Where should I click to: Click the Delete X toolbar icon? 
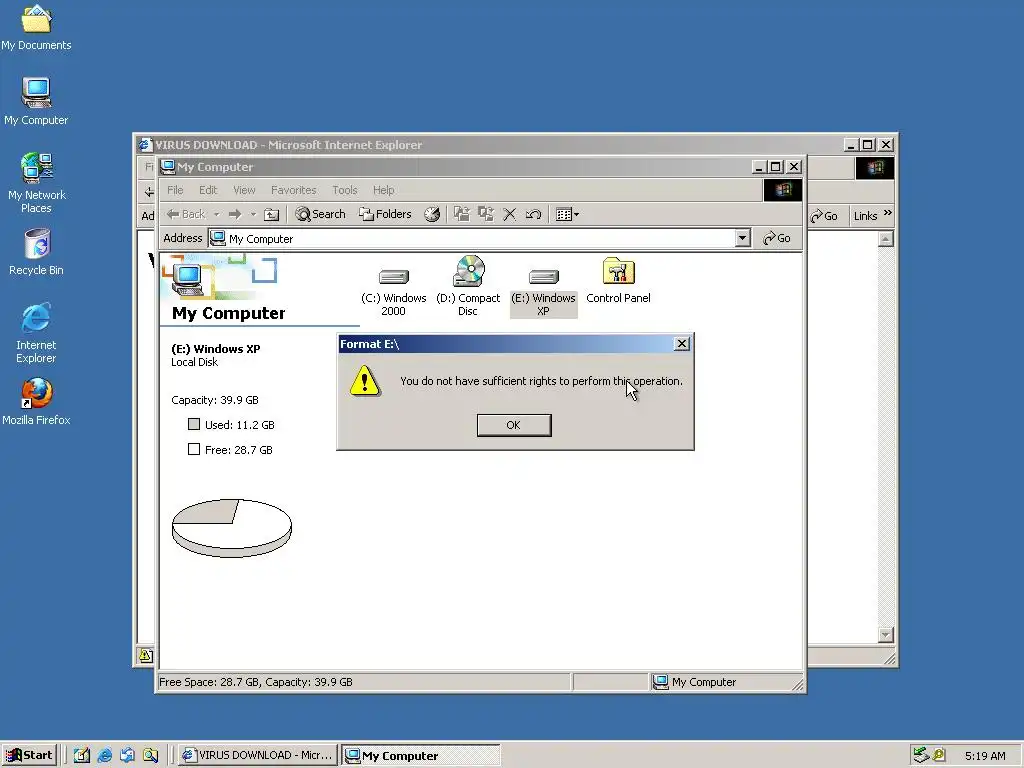pos(509,214)
